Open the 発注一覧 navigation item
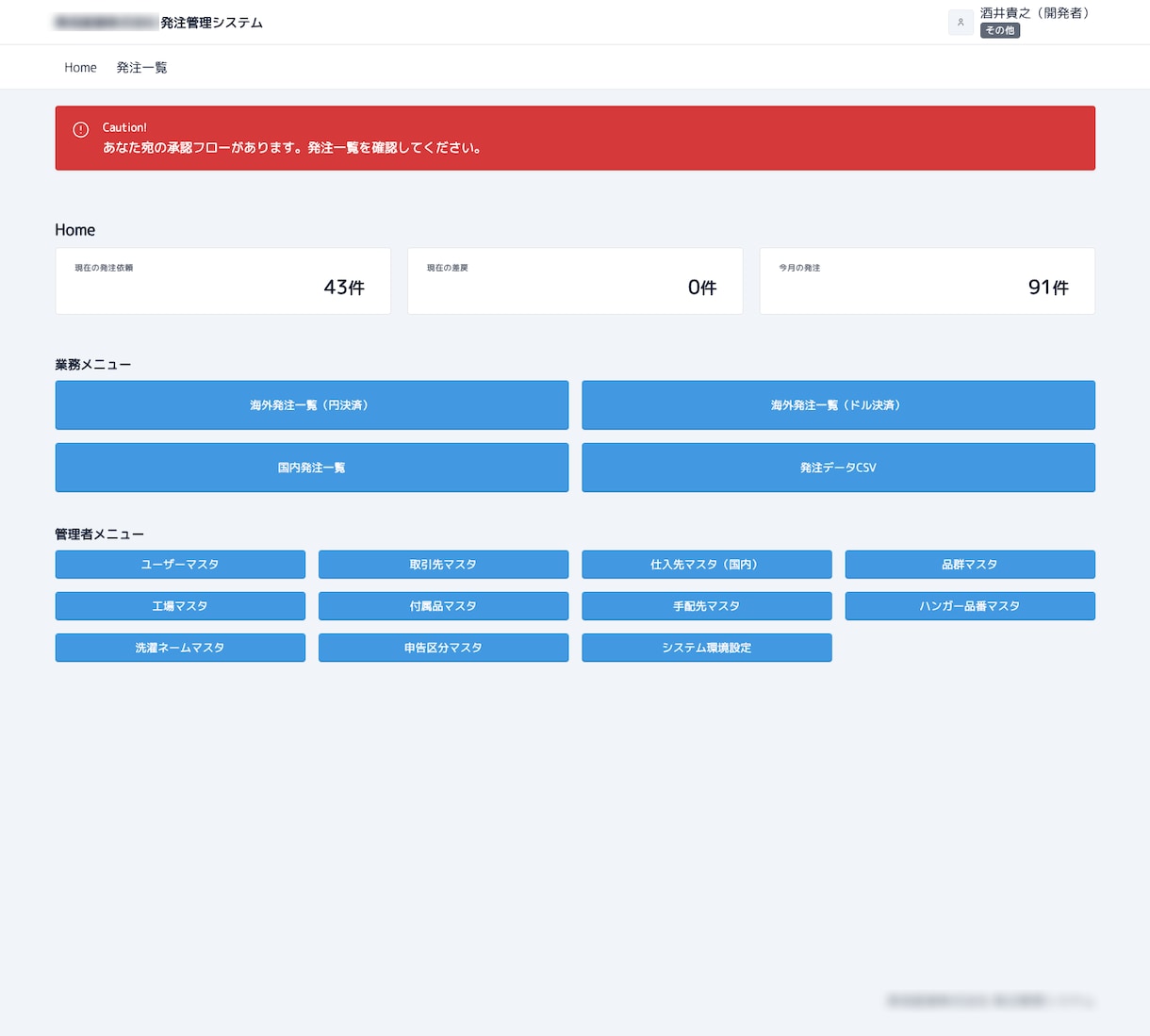 [141, 68]
